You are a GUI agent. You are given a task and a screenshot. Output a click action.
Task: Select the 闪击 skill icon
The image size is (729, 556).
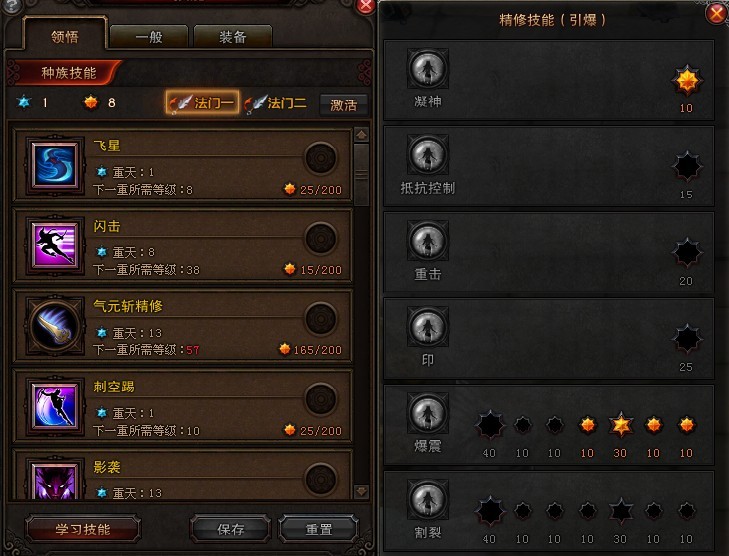pyautogui.click(x=55, y=245)
